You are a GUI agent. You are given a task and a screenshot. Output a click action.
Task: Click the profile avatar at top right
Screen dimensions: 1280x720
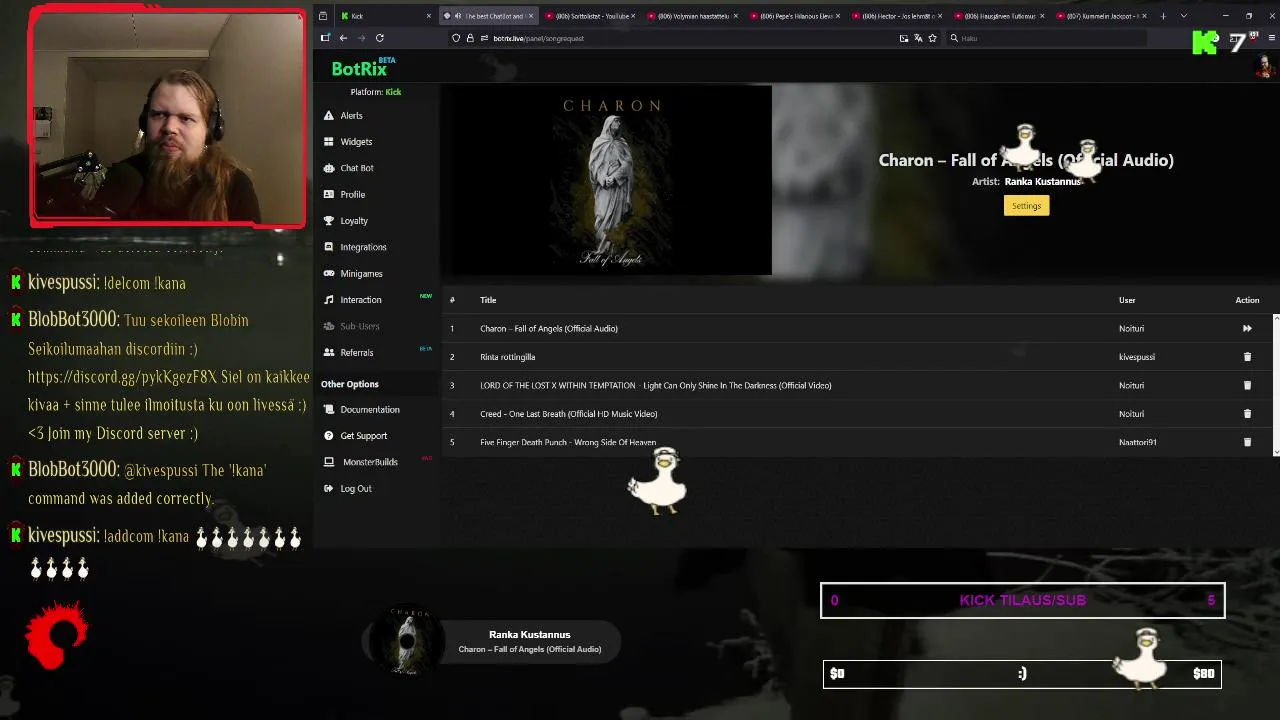point(1265,67)
